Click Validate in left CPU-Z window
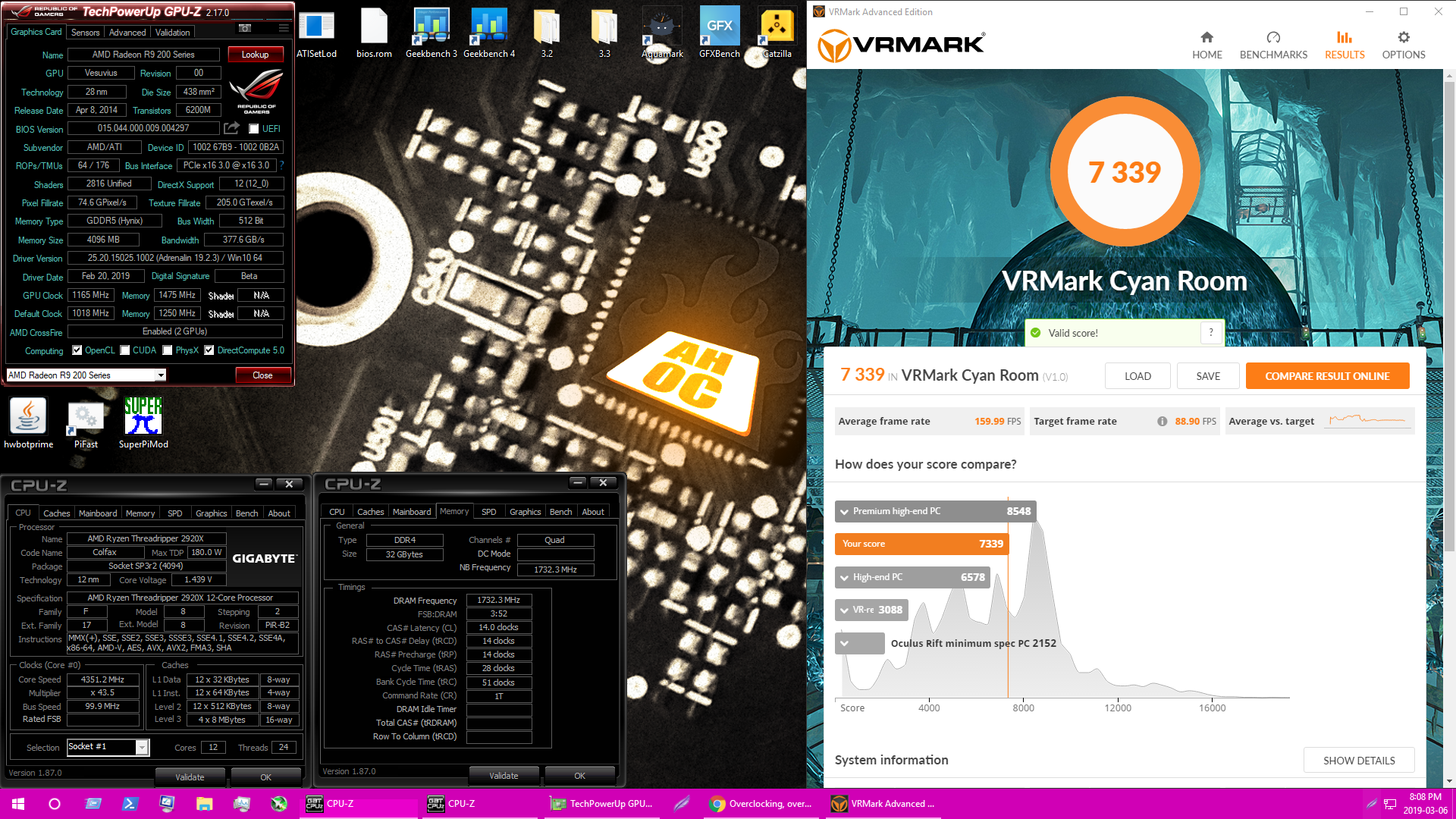This screenshot has height=819, width=1456. pos(190,777)
